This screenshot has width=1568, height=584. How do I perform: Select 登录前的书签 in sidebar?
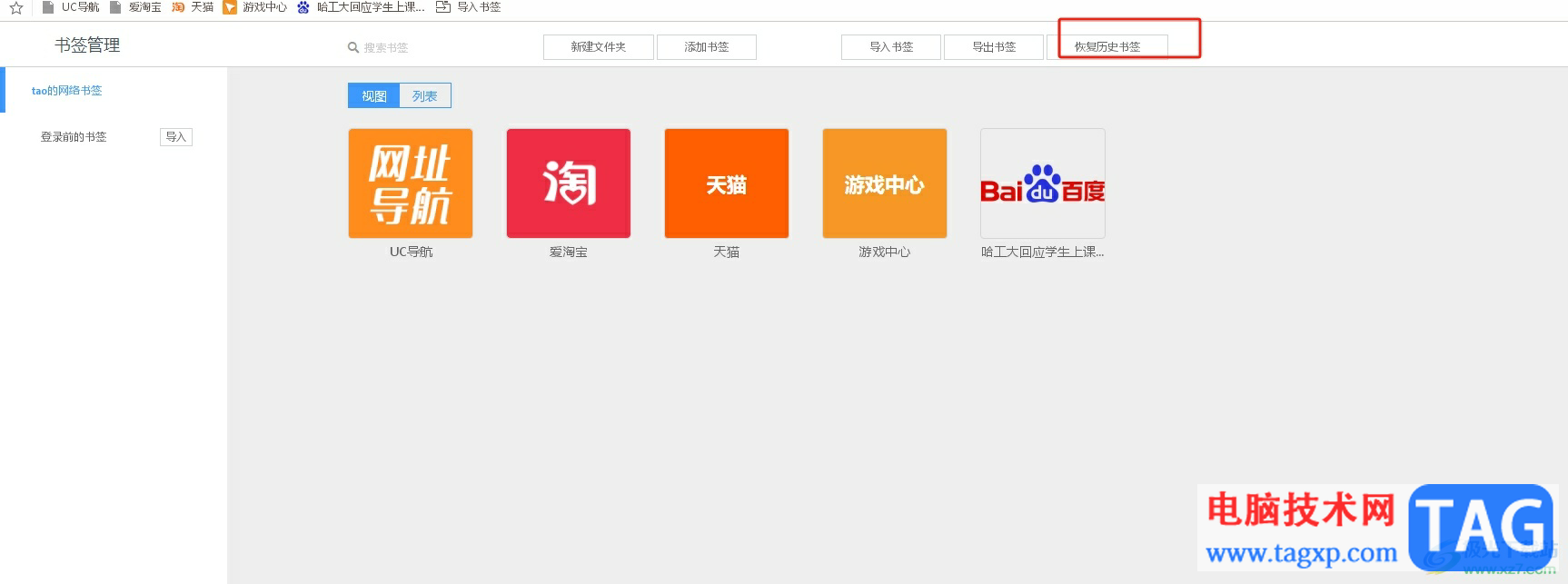pos(74,137)
